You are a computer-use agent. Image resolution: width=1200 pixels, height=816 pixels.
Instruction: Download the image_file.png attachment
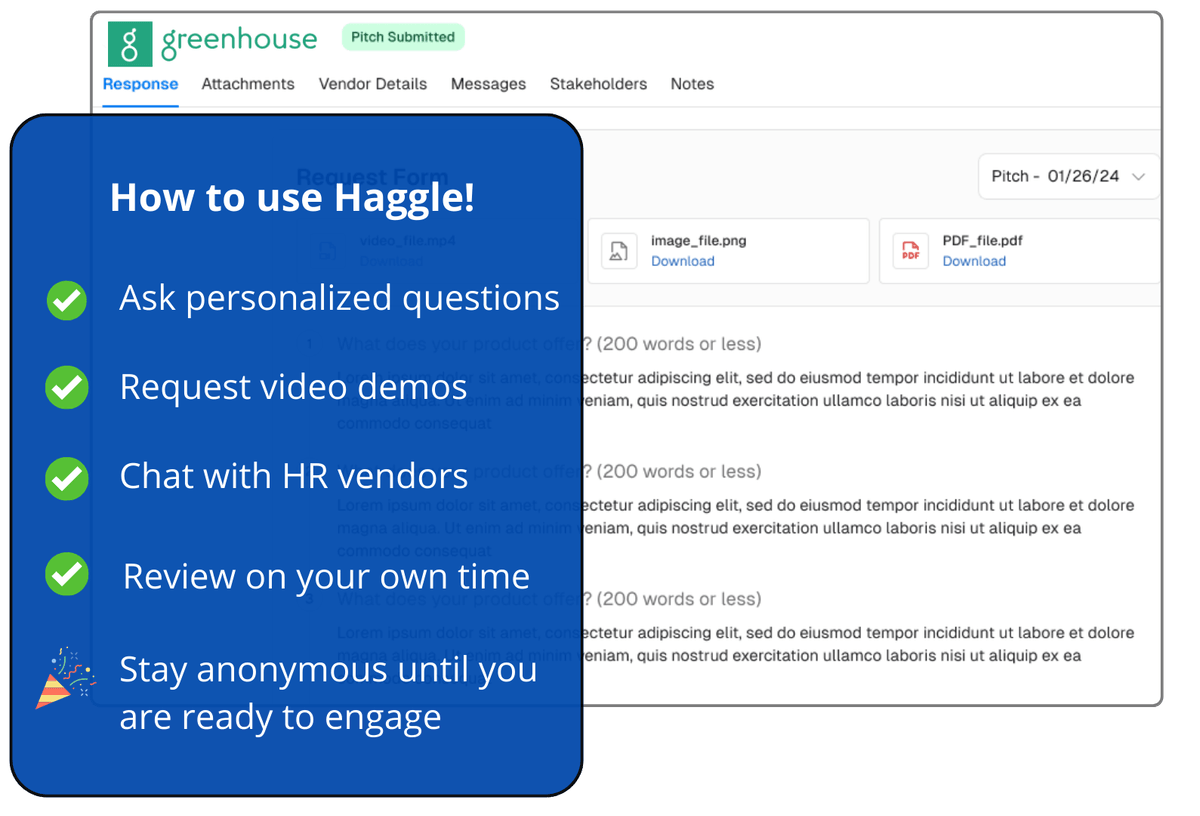(682, 261)
